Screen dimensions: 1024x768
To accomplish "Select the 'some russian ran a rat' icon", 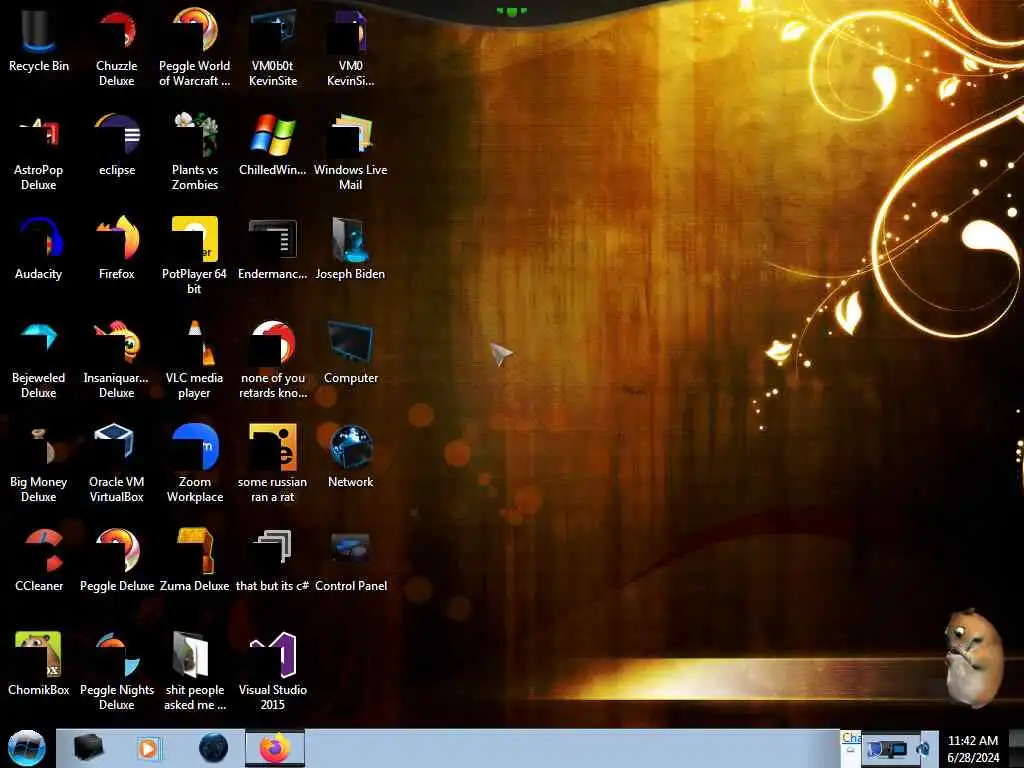I will pos(272,464).
